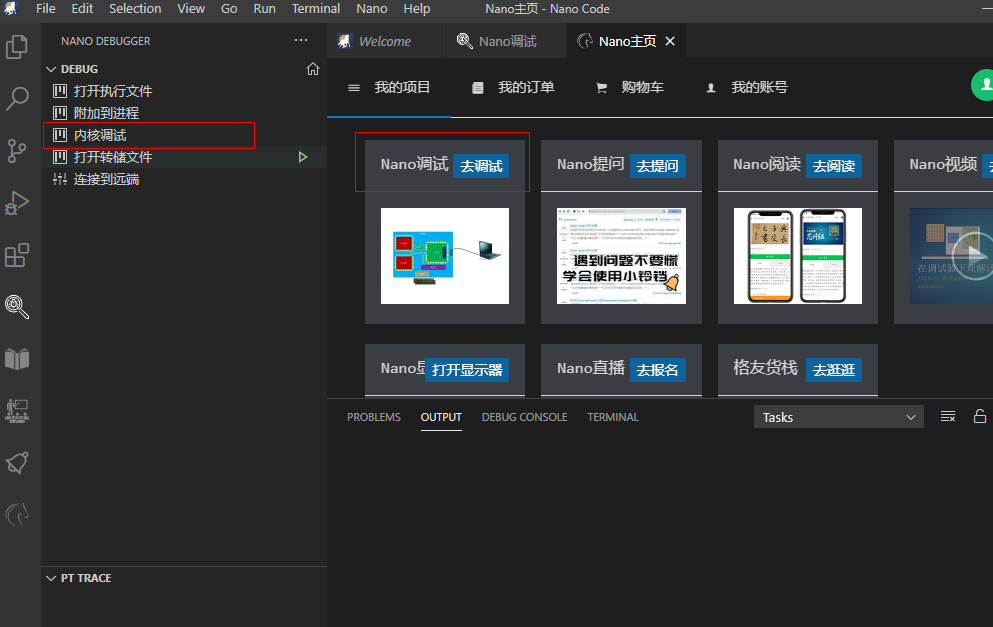Open the File menu

(x=46, y=9)
